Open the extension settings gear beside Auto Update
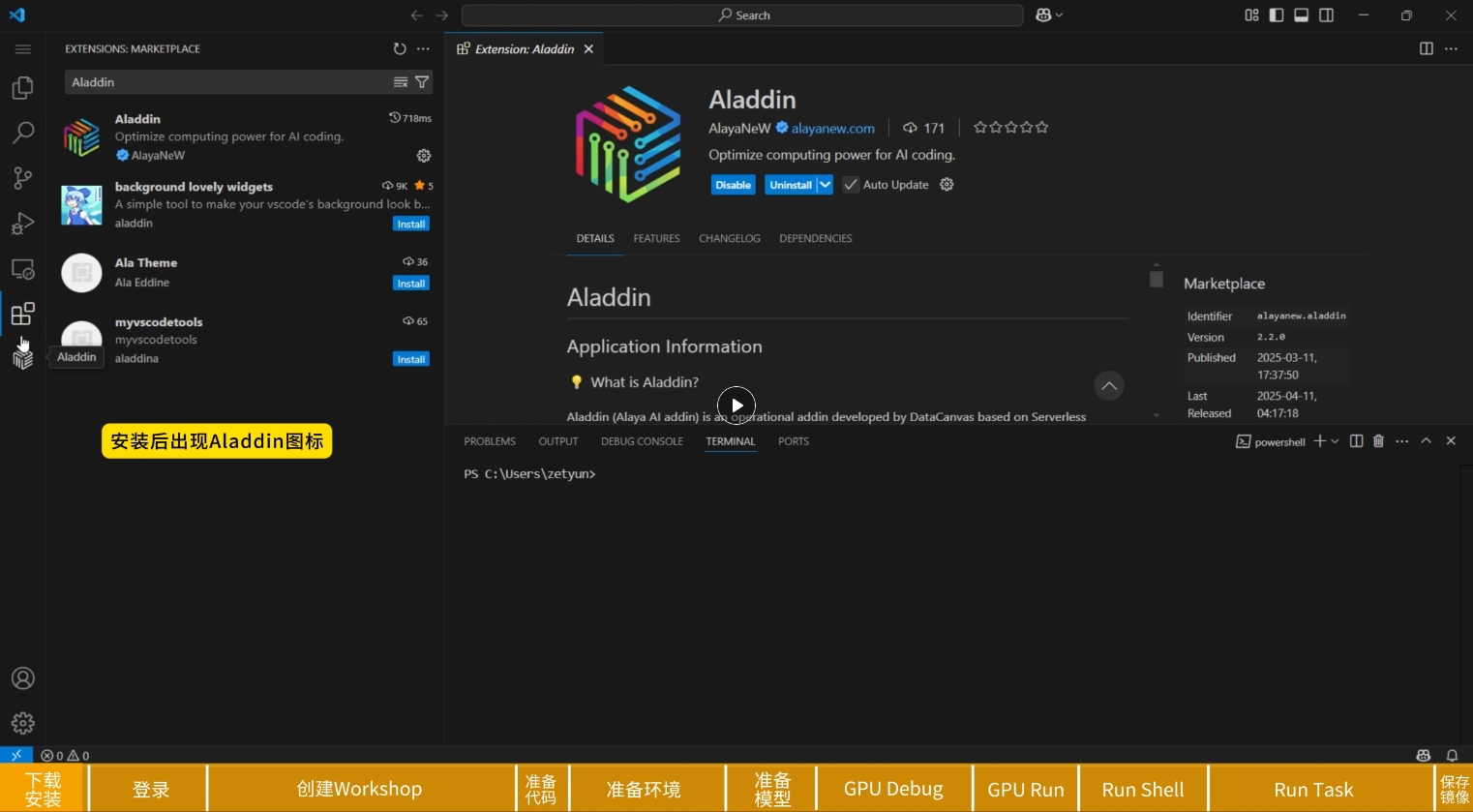1473x812 pixels. [947, 185]
